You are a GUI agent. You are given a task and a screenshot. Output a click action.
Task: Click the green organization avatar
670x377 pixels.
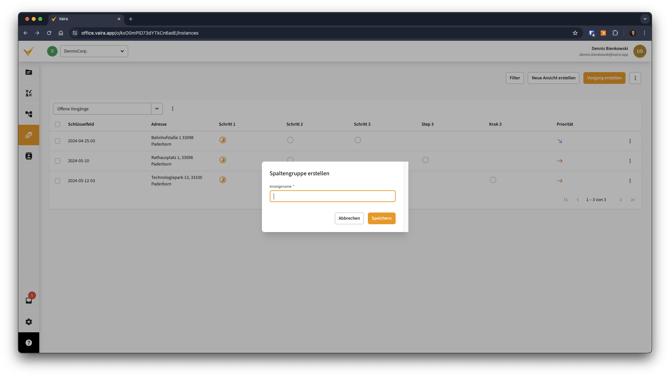tap(52, 51)
